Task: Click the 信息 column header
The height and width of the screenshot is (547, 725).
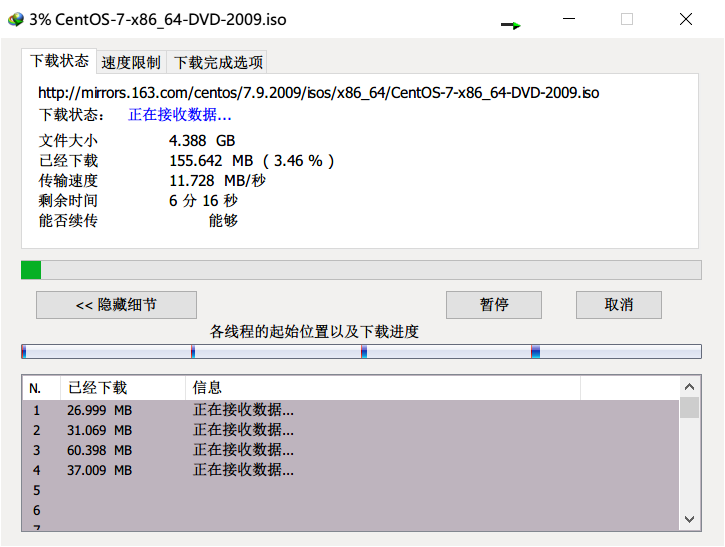Action: [383, 388]
